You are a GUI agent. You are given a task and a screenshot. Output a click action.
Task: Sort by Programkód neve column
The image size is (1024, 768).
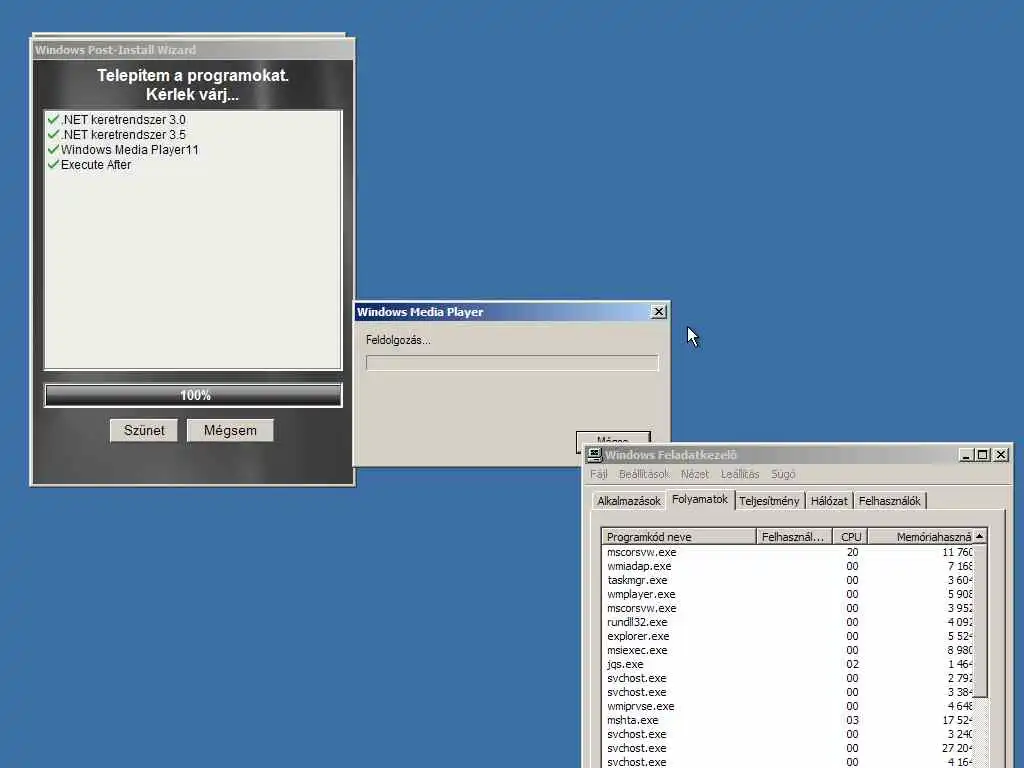point(679,537)
